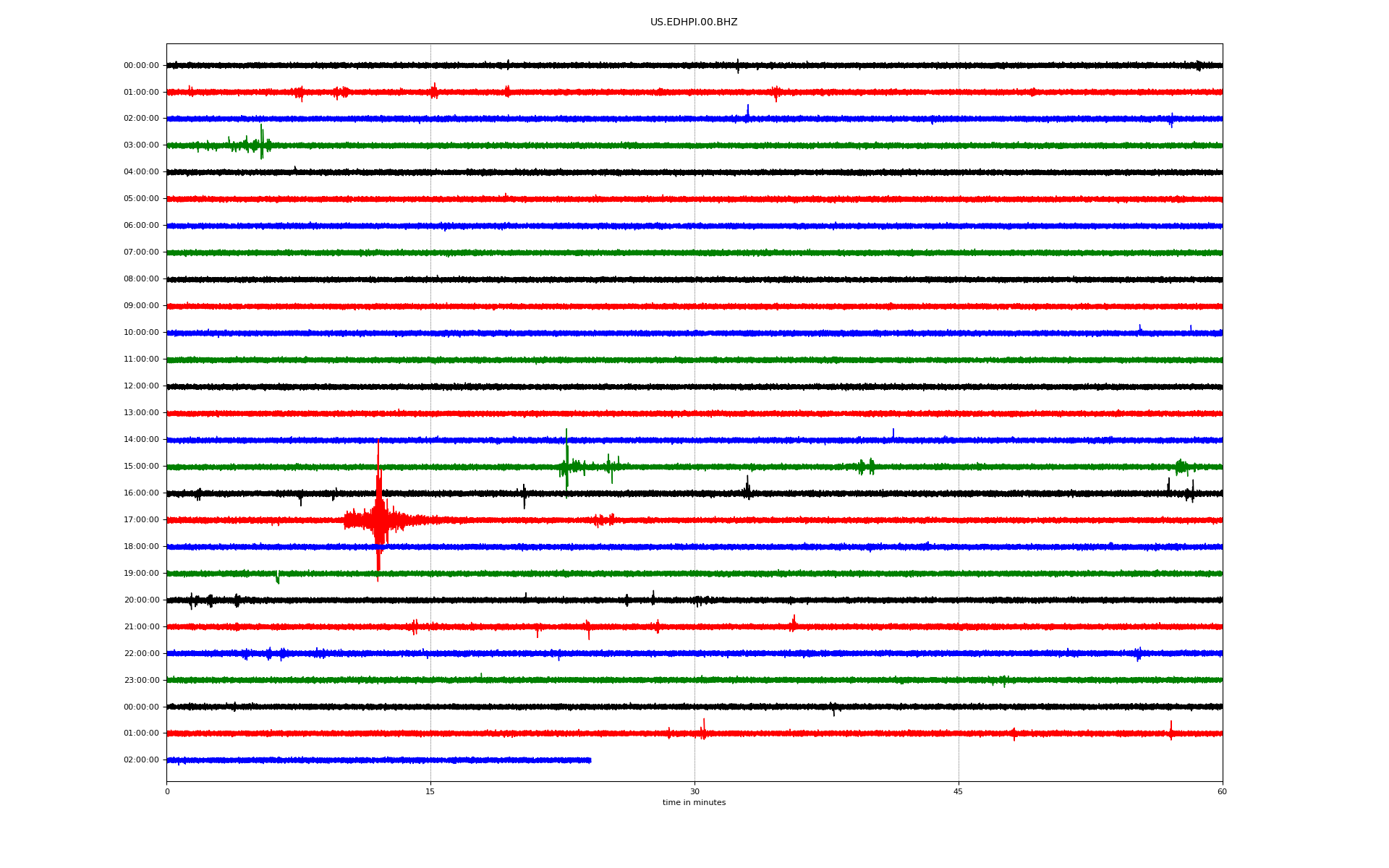Select the 60 minute x-axis tick label
The image size is (1389, 868).
pyautogui.click(x=1221, y=791)
